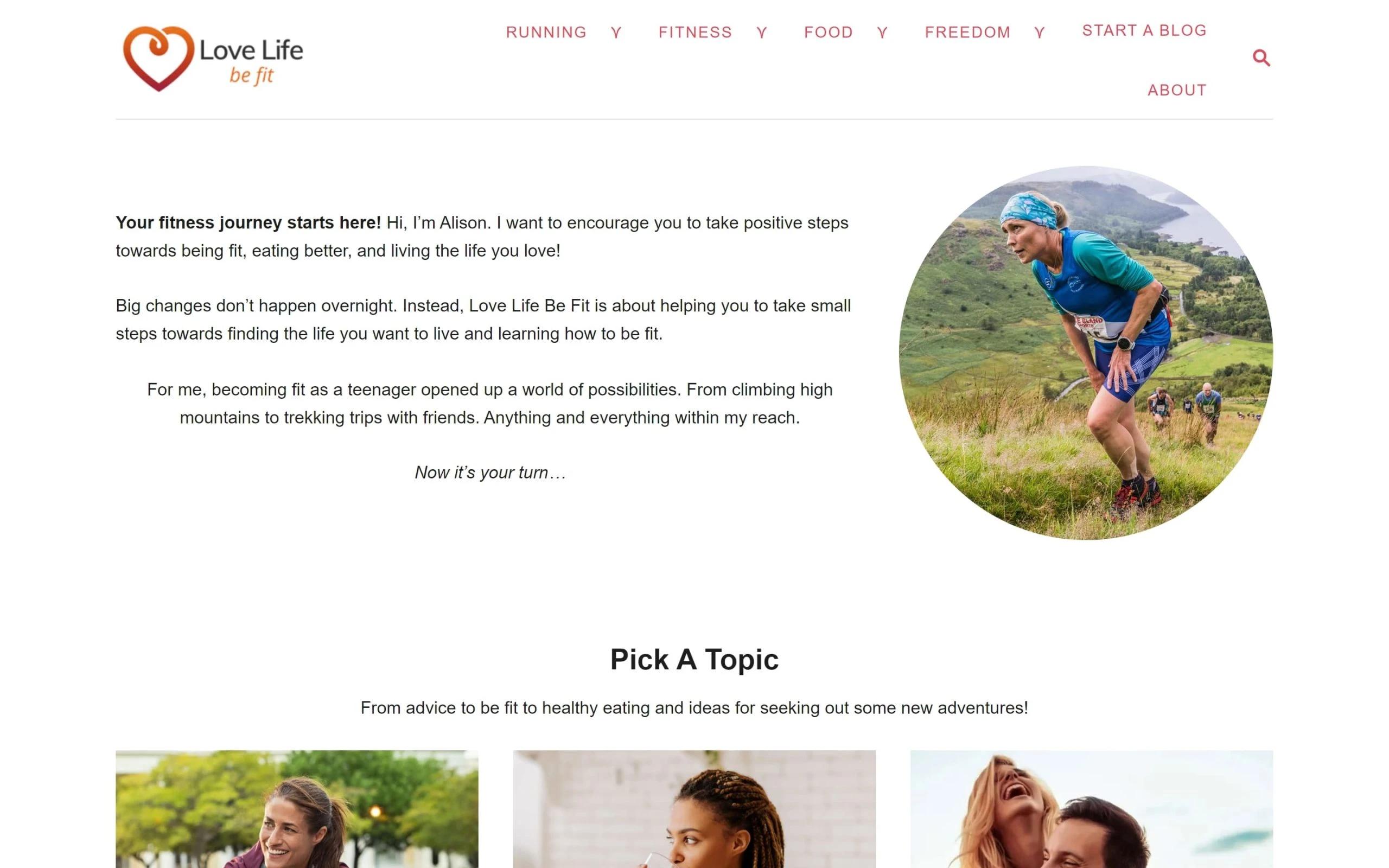Click the 'Your fitness journey starts here!' text
Image resolution: width=1389 pixels, height=868 pixels.
[x=248, y=223]
